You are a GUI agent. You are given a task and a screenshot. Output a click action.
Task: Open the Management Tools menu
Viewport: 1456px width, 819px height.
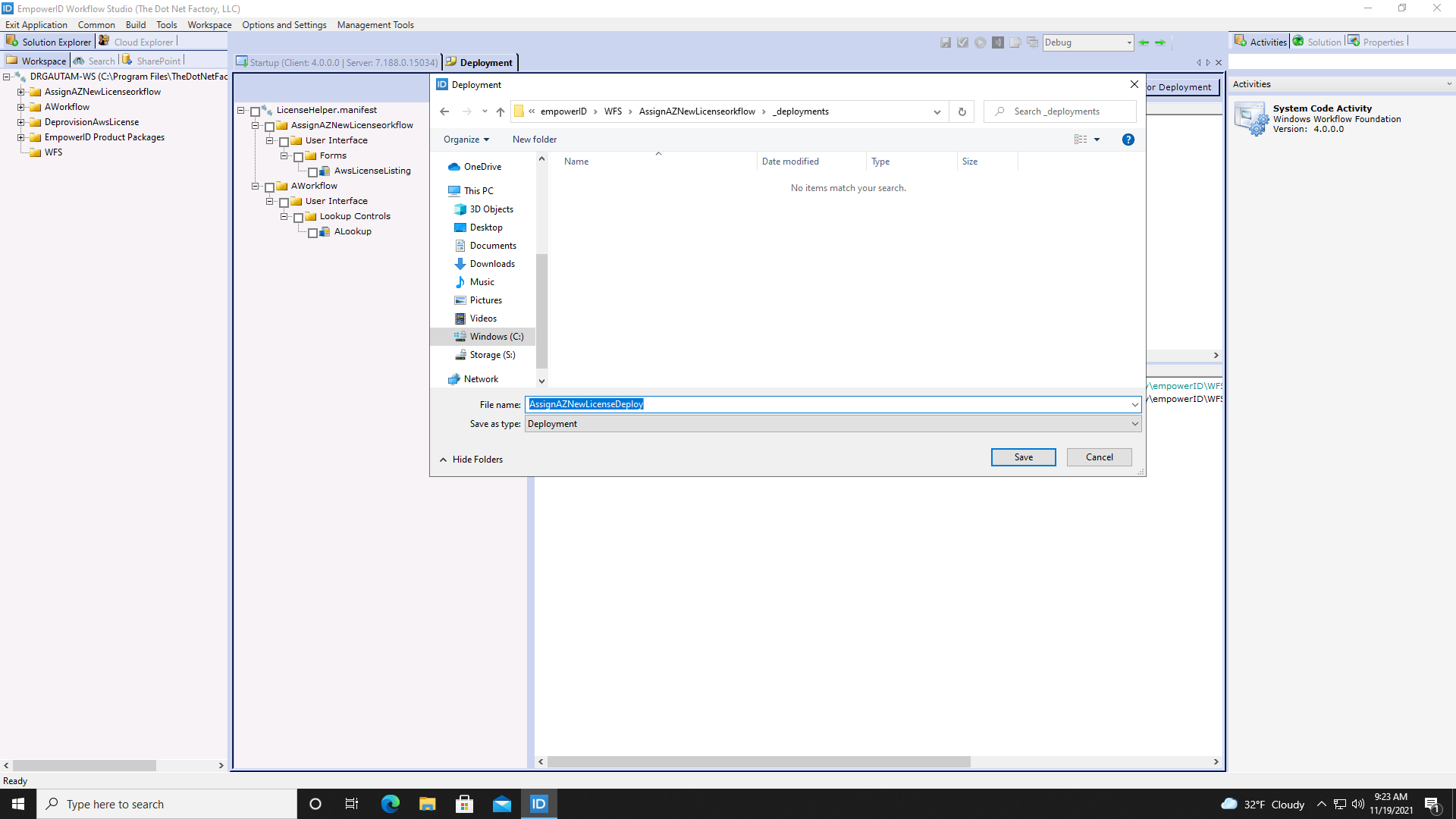click(375, 24)
